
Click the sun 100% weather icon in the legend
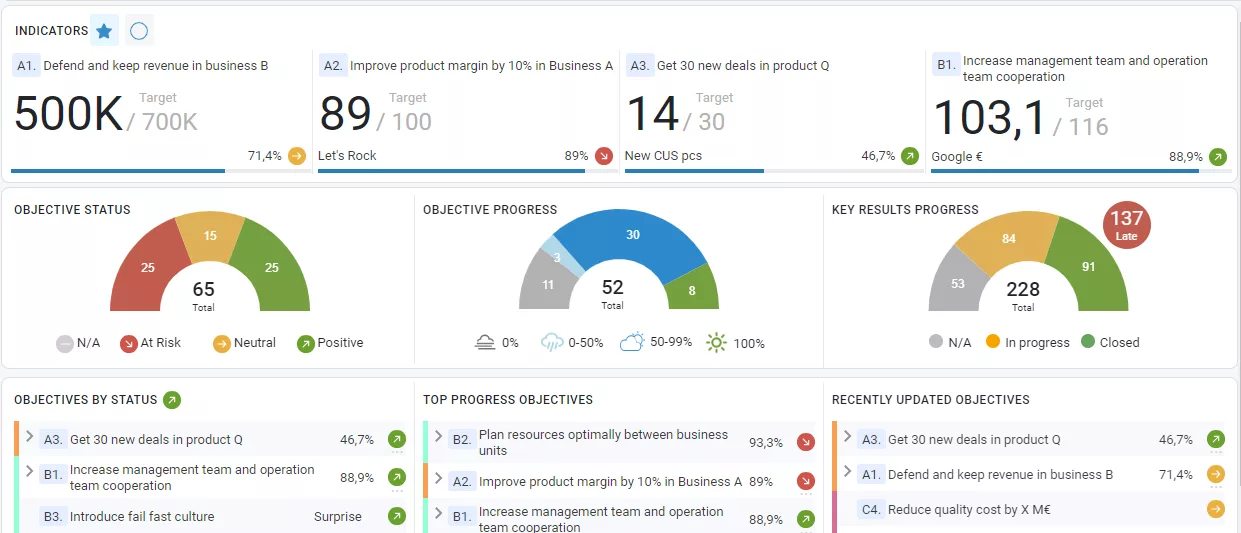click(x=716, y=343)
